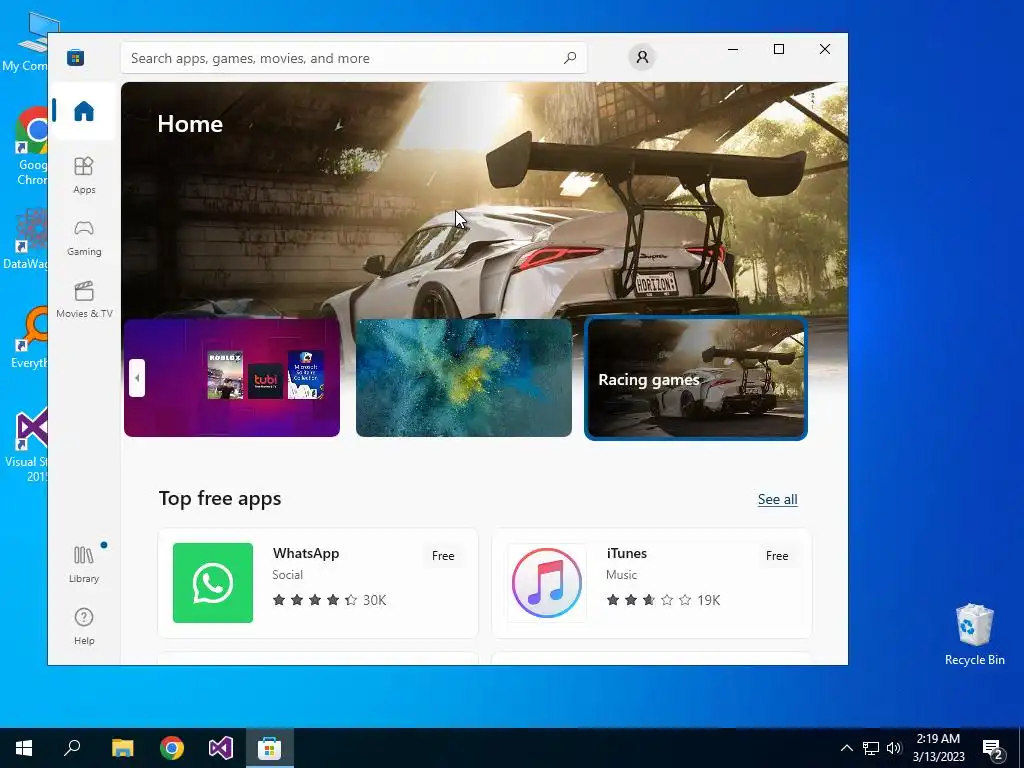
Task: Click the Free badge on iTunes
Action: coord(776,556)
